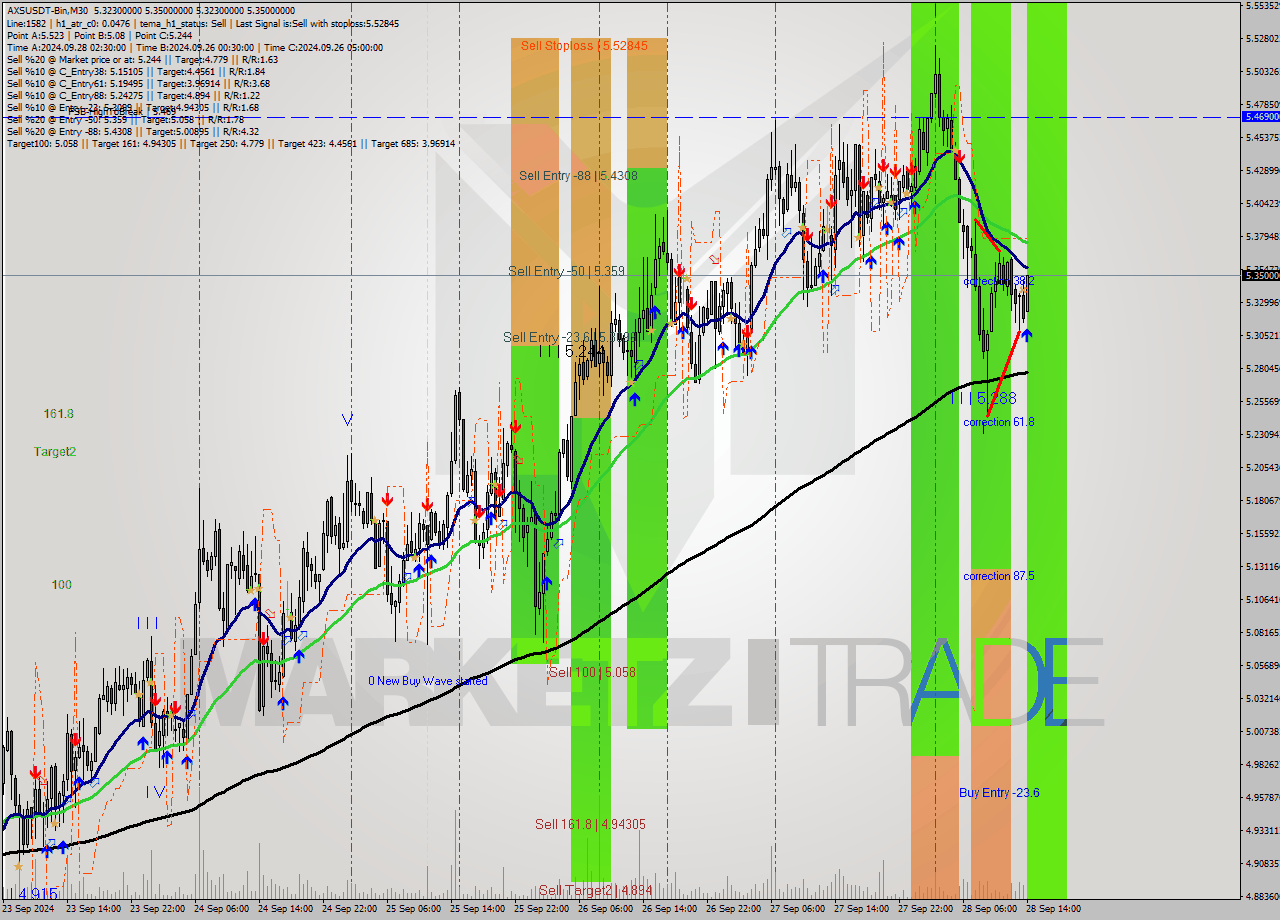Image resolution: width=1280 pixels, height=920 pixels.
Task: Select the 'Buy Entry -23.6' label
Action: [x=999, y=793]
